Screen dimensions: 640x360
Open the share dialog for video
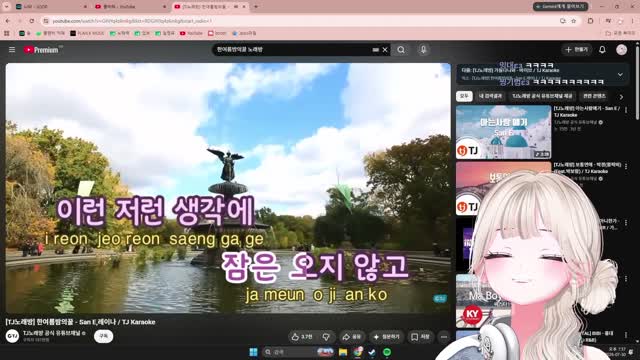pyautogui.click(x=351, y=337)
